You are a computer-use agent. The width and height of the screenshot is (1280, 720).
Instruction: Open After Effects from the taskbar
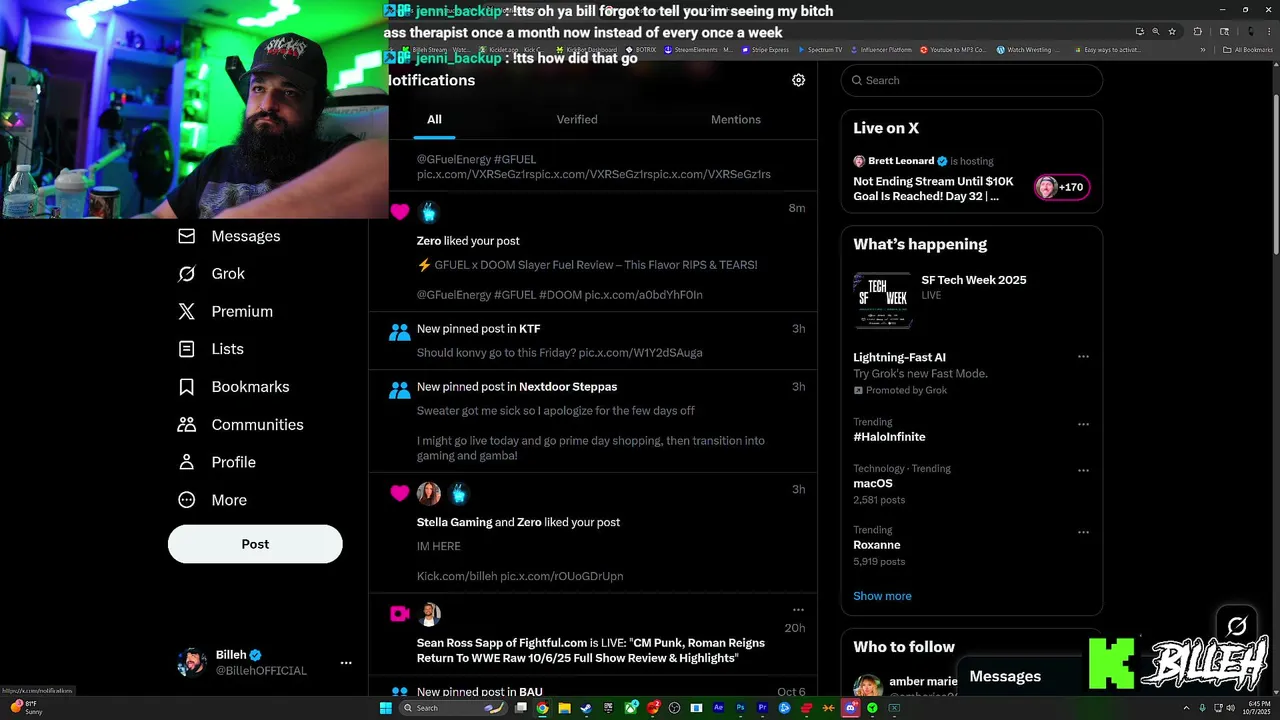[718, 708]
